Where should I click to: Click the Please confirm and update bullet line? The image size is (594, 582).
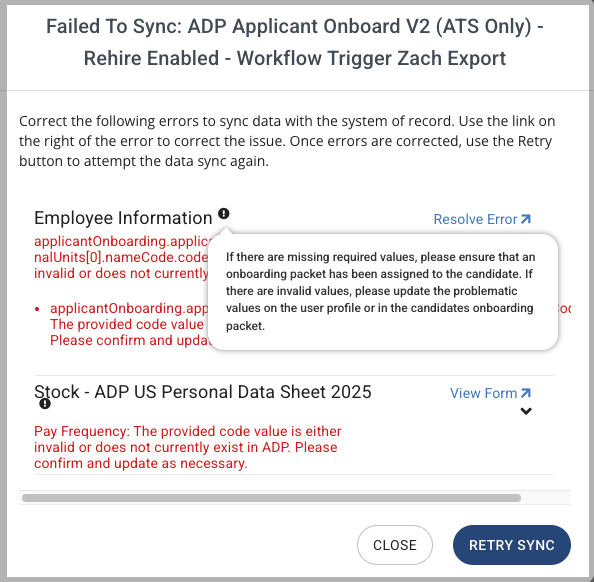131,340
